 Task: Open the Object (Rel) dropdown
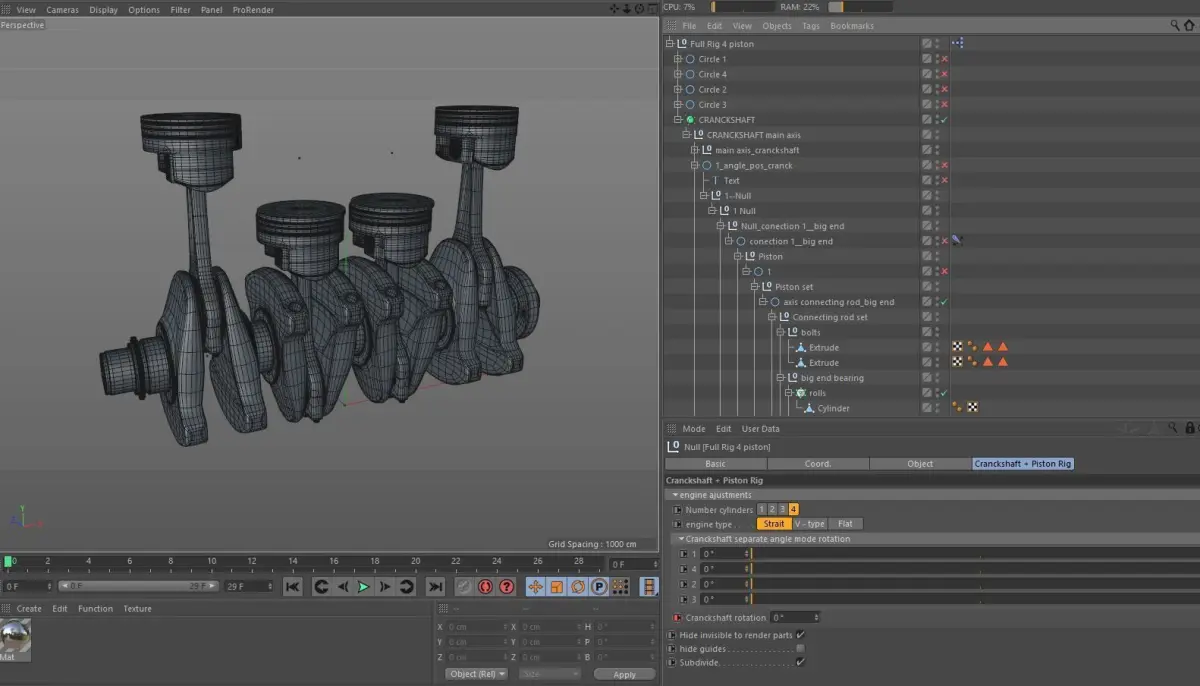pyautogui.click(x=476, y=674)
